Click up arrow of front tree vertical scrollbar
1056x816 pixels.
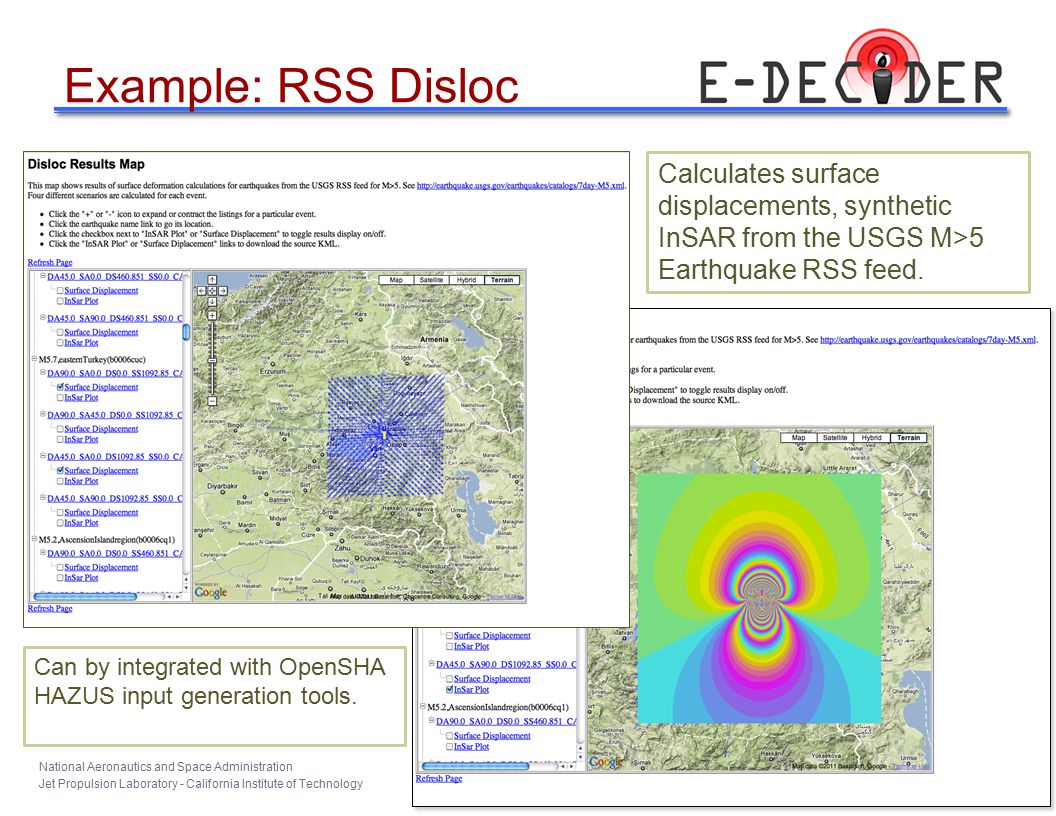(x=186, y=579)
